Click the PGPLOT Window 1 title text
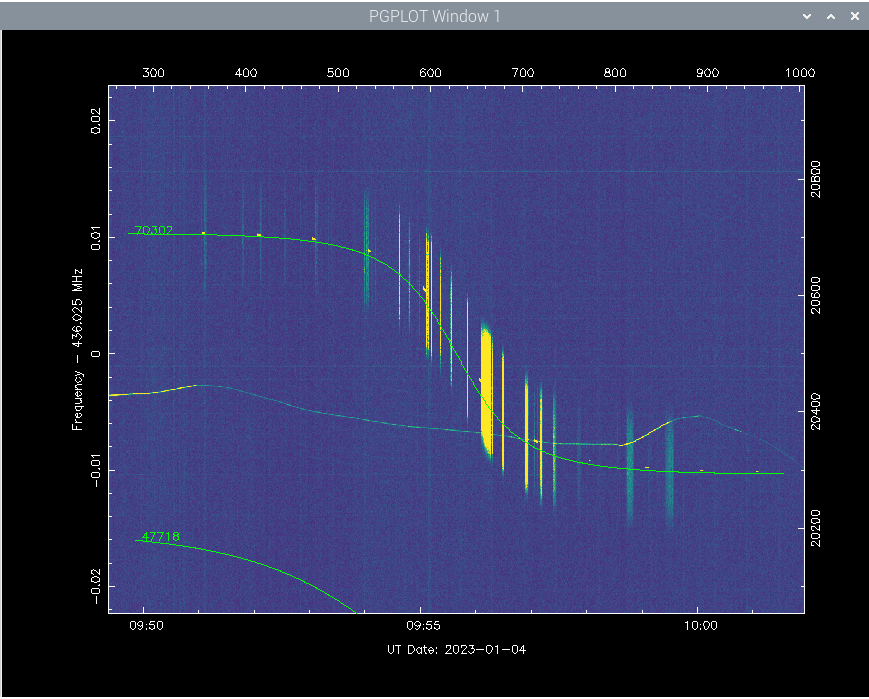The width and height of the screenshot is (869, 699). (x=434, y=16)
